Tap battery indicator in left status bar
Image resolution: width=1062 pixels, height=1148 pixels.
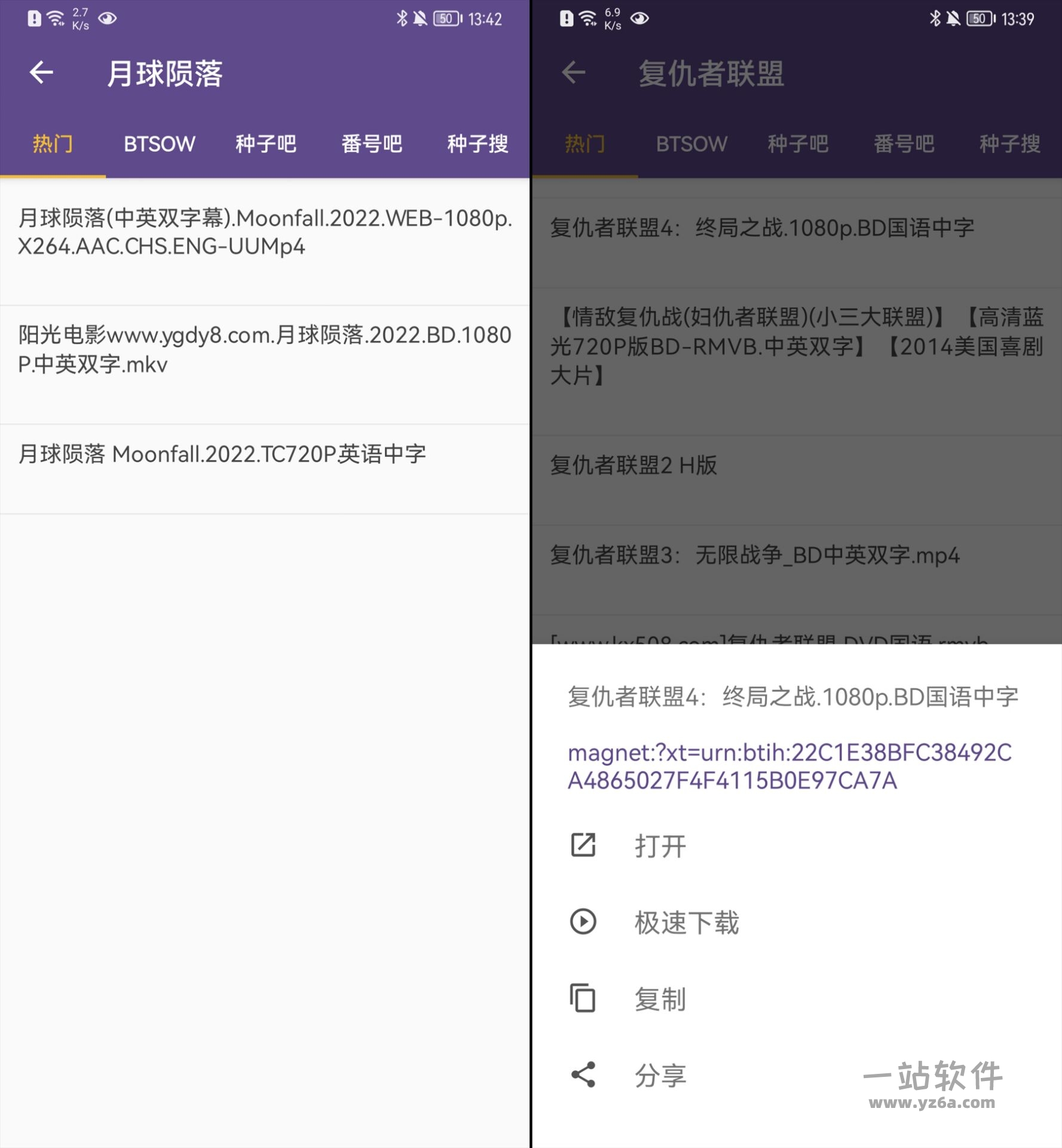click(x=448, y=19)
